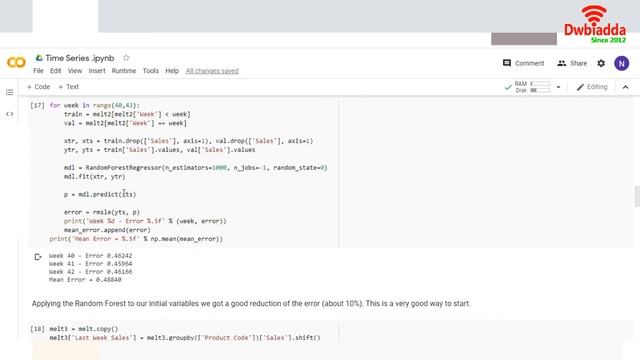Click the vertical scrollbar thumb

tap(637, 197)
